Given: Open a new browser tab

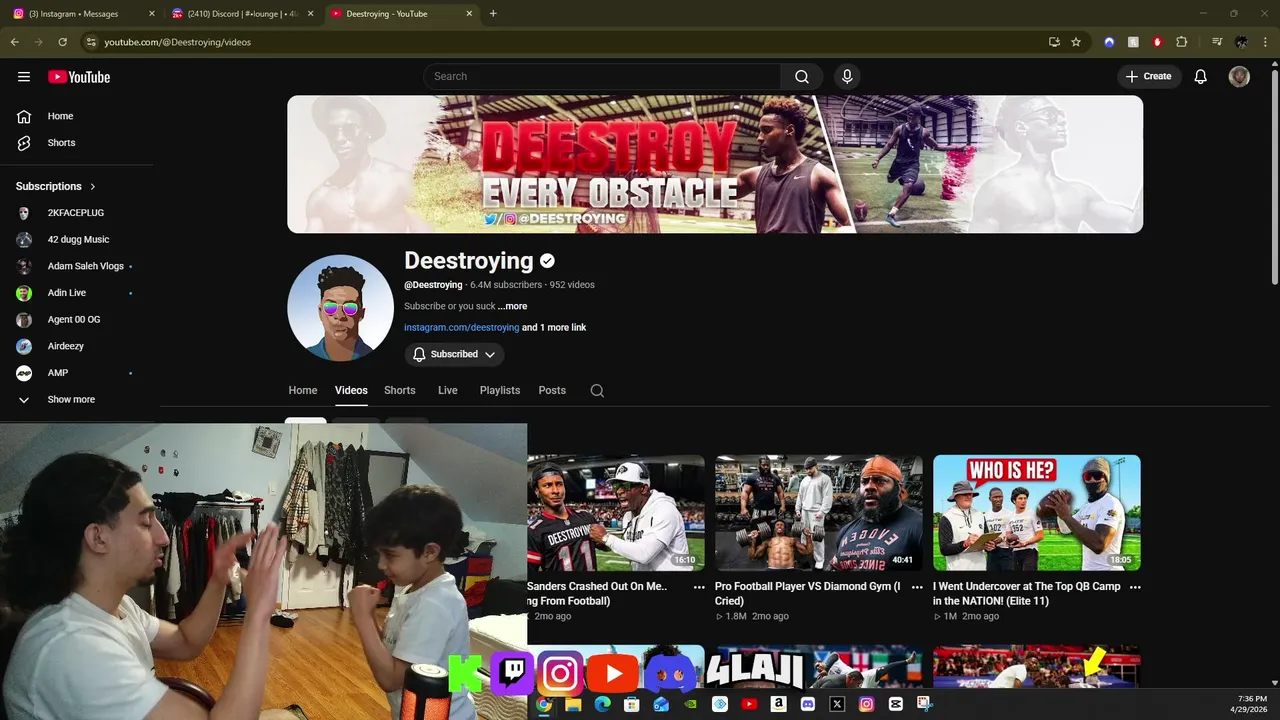Looking at the screenshot, I should 493,14.
